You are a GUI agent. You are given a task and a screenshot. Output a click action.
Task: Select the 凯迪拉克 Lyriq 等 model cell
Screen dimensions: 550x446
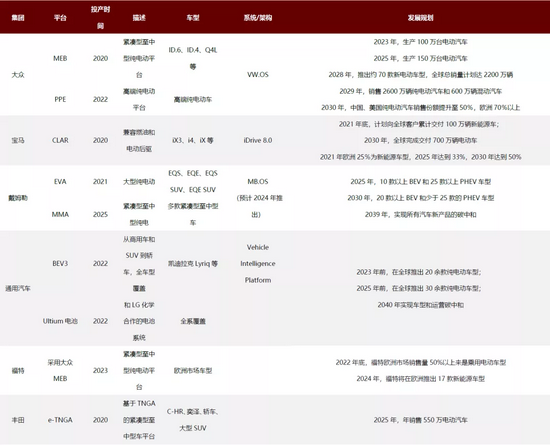[193, 264]
